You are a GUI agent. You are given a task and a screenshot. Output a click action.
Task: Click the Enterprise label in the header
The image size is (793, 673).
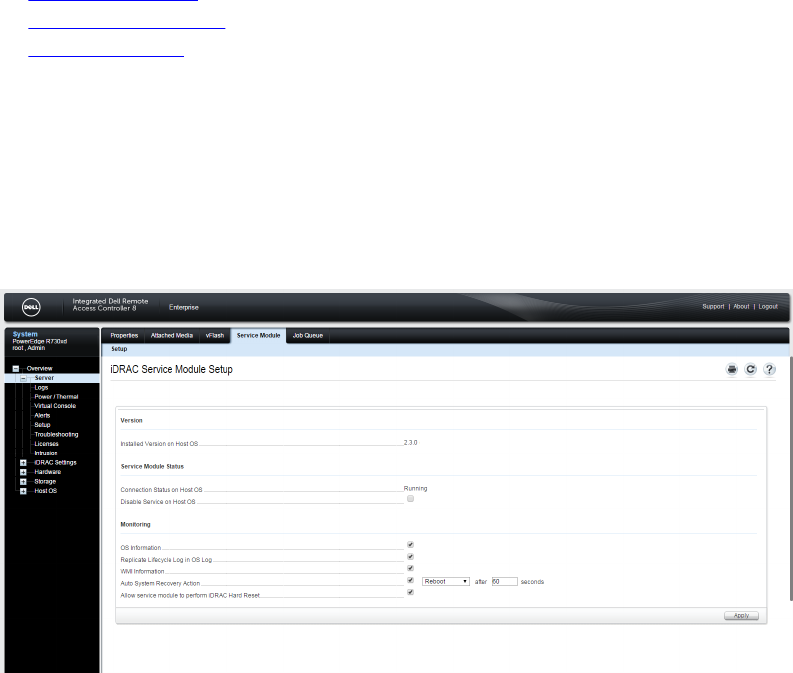pos(184,307)
